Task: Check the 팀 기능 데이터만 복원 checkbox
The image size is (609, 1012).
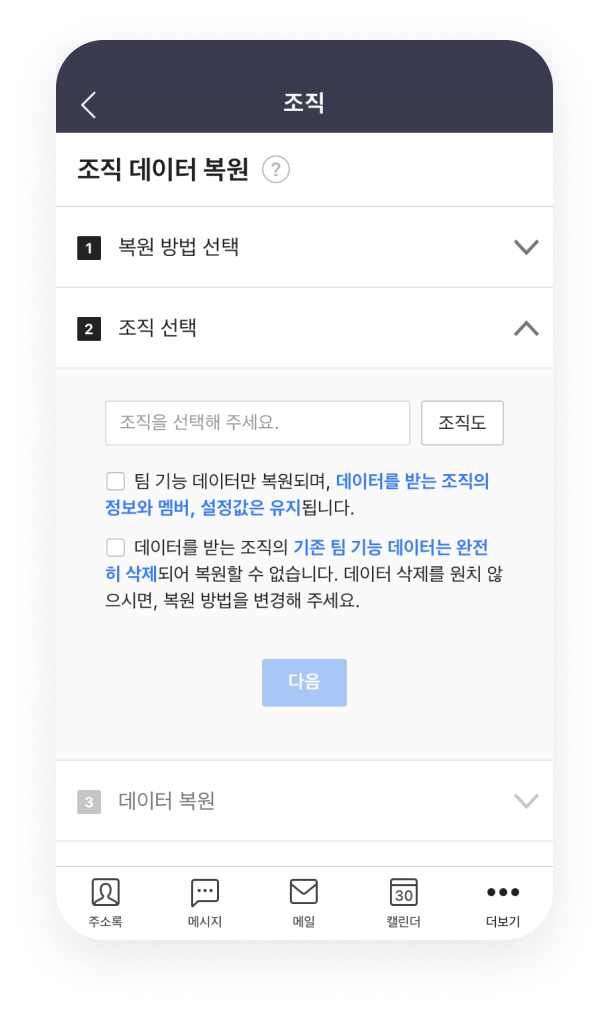Action: tap(115, 481)
